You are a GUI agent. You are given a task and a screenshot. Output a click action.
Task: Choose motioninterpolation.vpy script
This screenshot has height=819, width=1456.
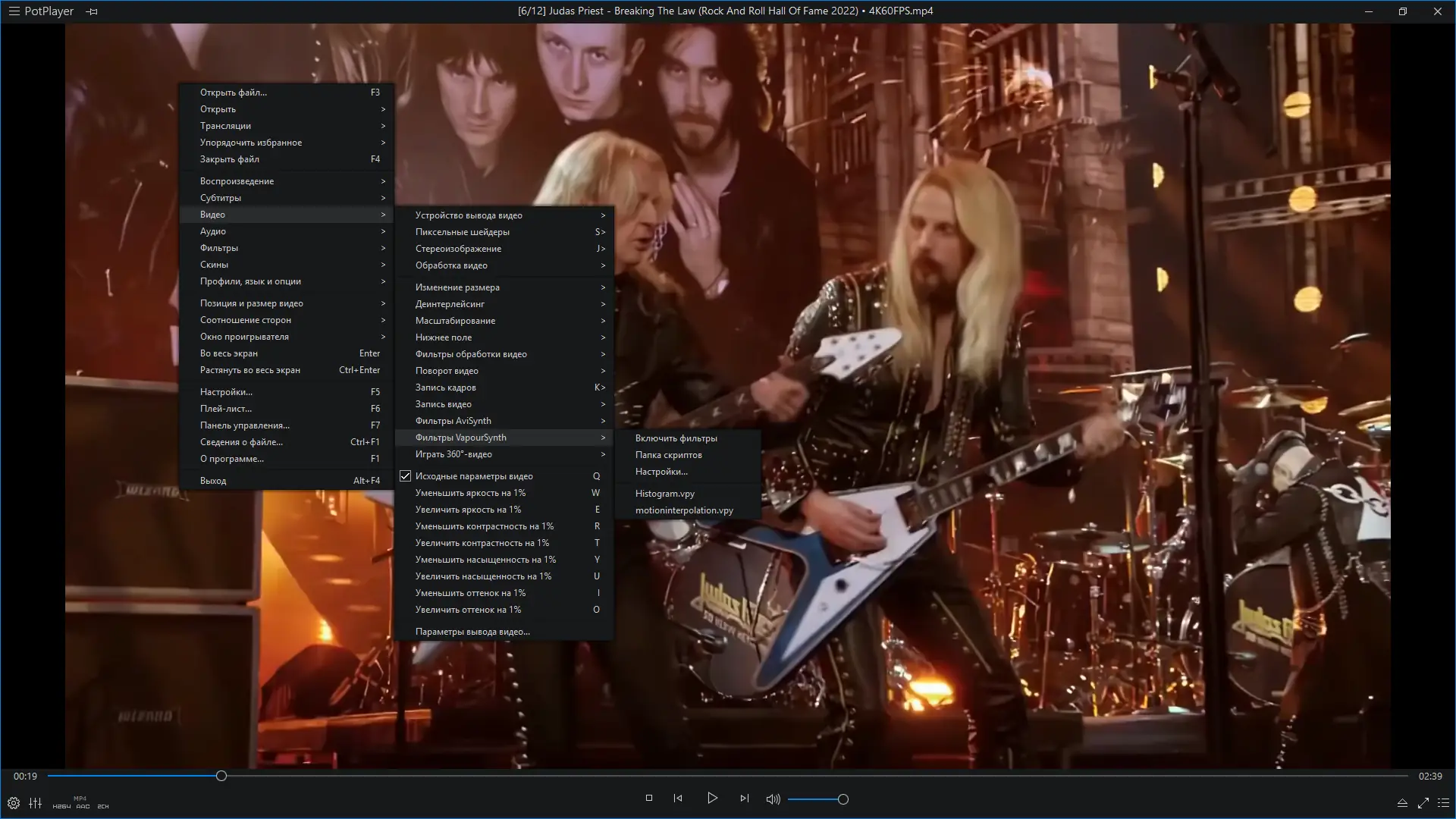(683, 510)
